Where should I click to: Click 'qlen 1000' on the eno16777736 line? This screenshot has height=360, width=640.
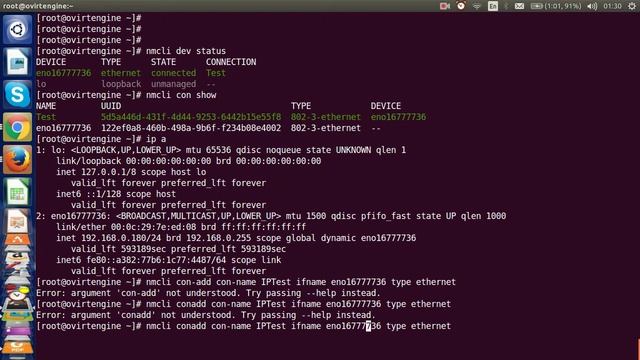[483, 216]
